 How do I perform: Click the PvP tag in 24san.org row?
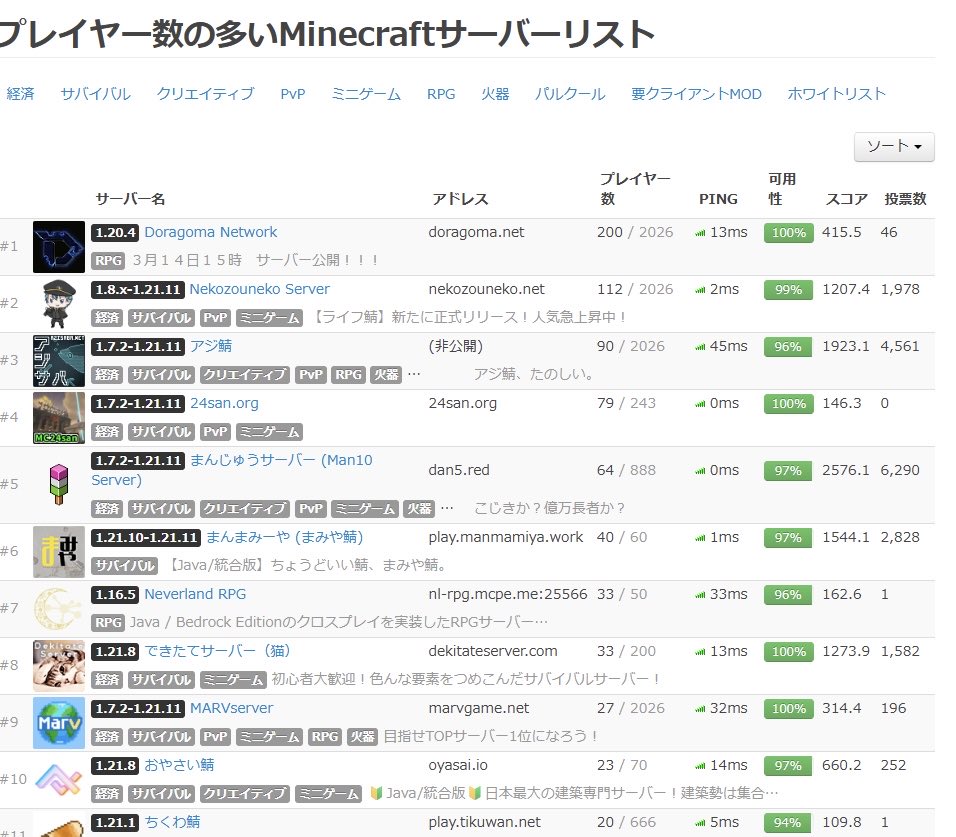(x=215, y=432)
